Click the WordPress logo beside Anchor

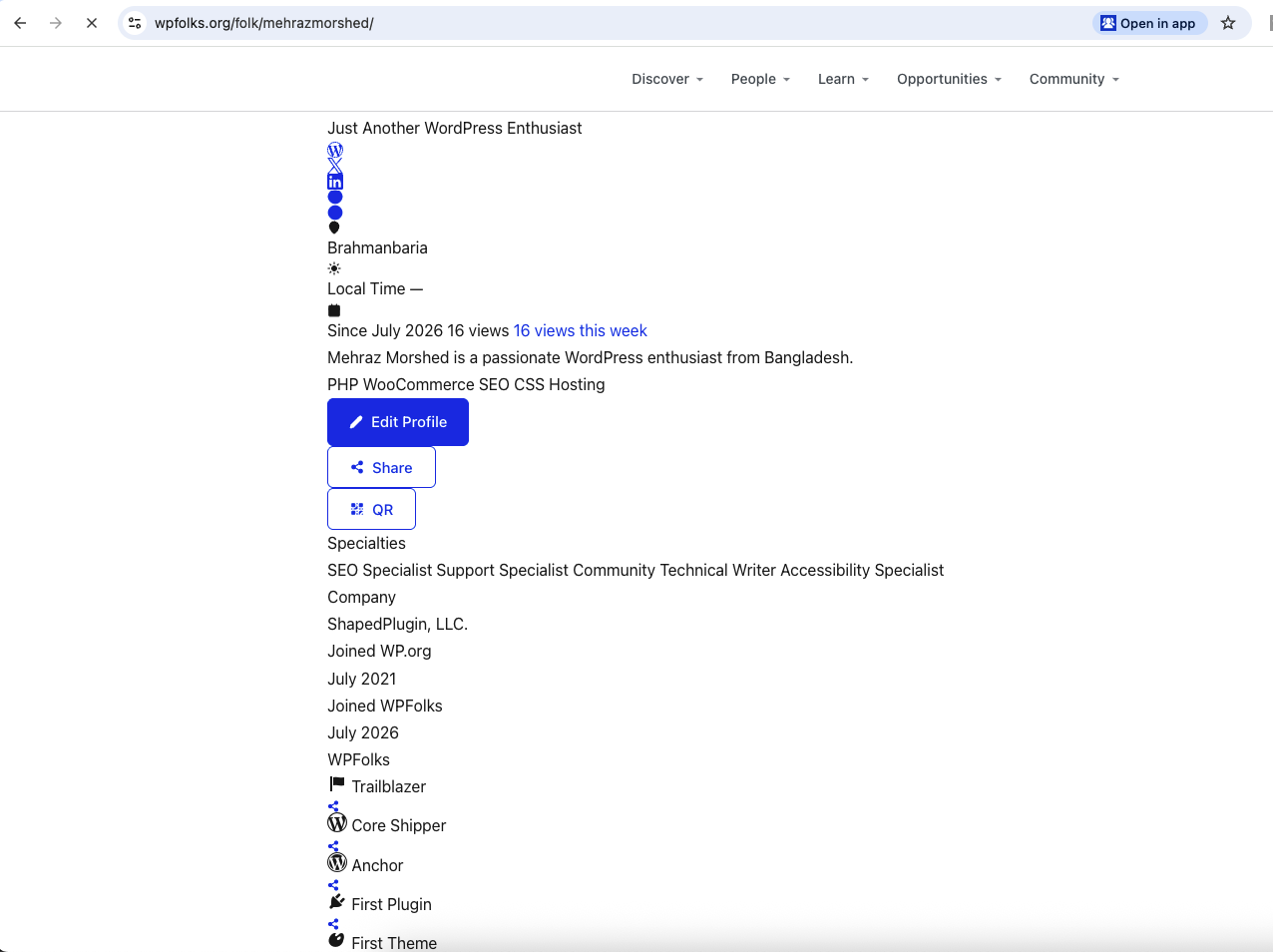(x=337, y=862)
